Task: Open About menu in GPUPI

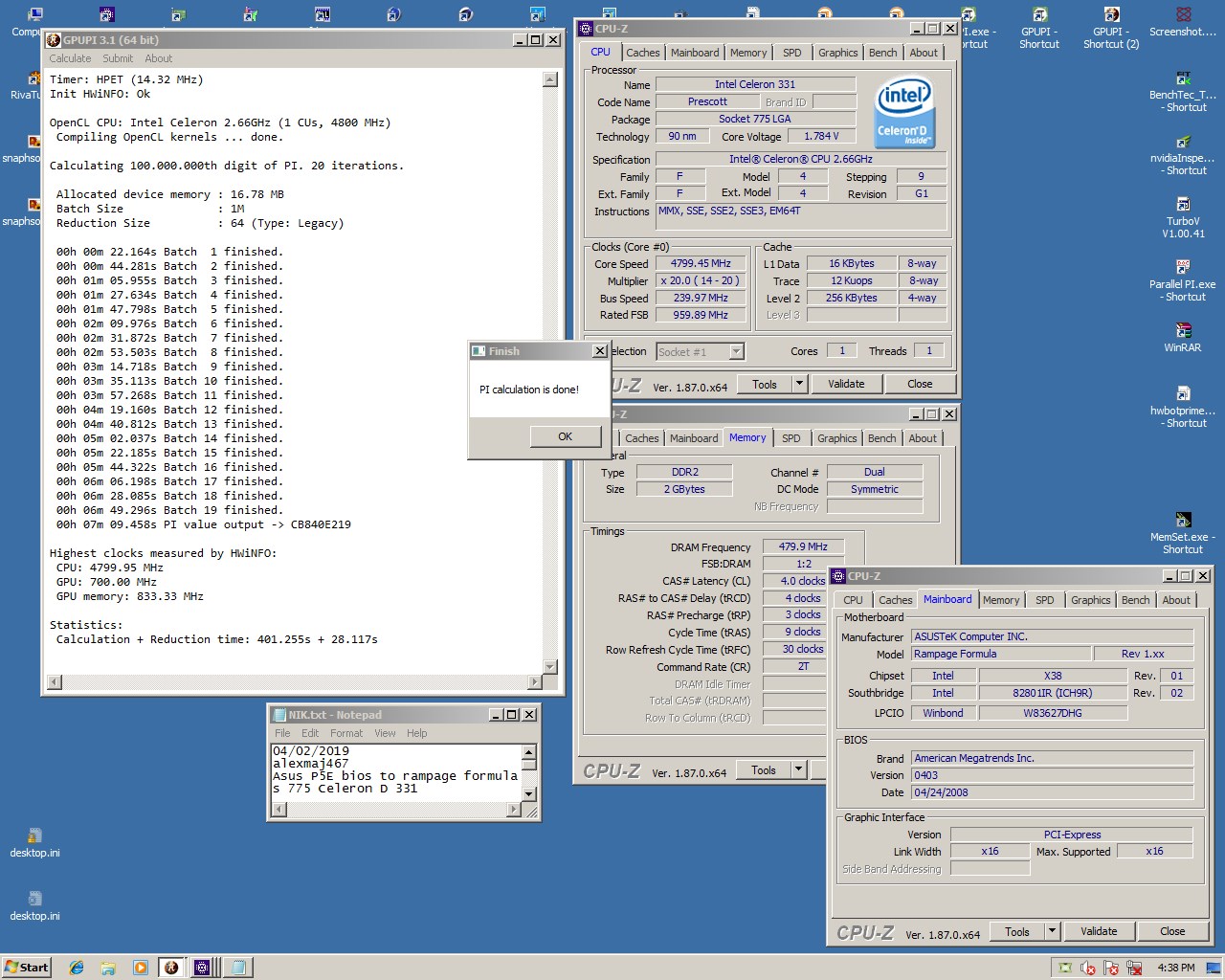Action: 159,58
